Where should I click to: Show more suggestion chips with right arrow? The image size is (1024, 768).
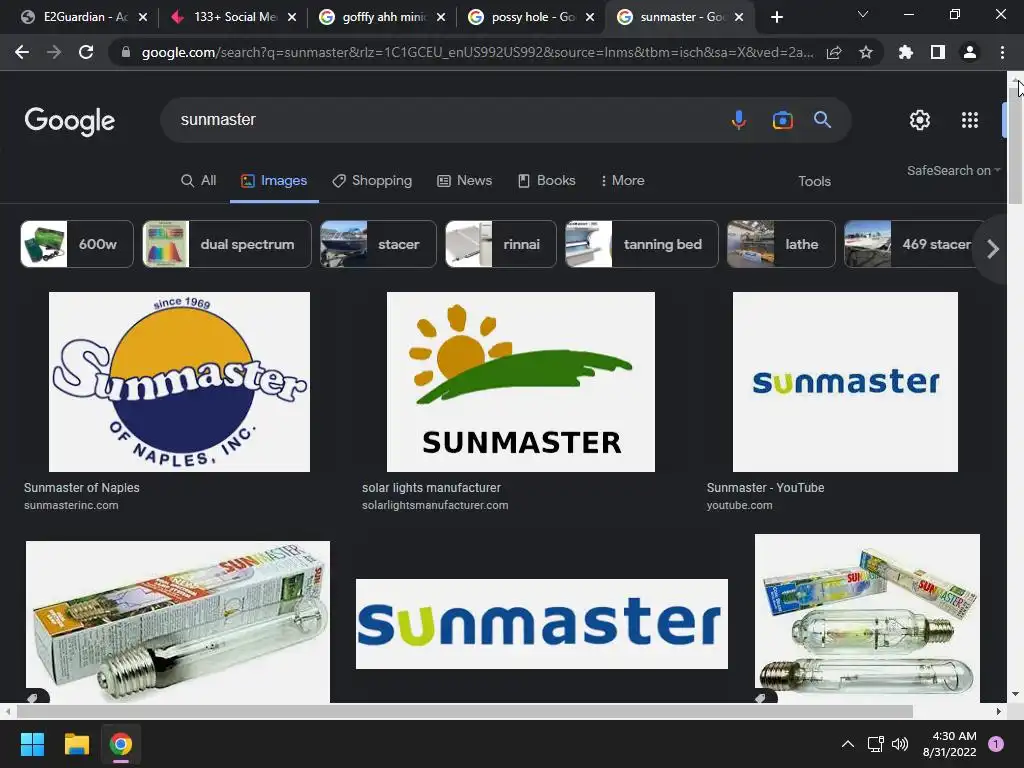pos(993,248)
